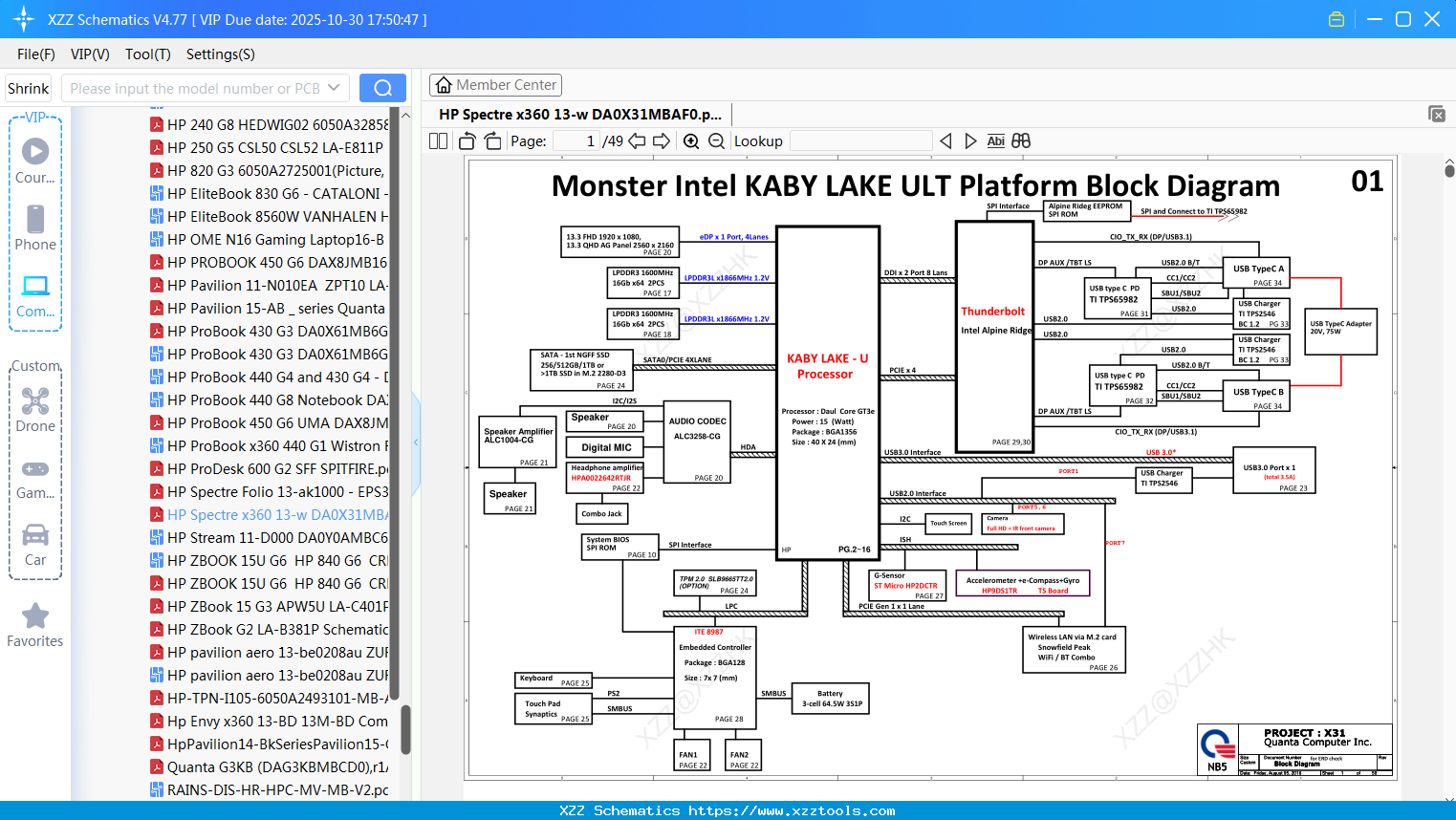
Task: Zoom in on the schematic
Action: (691, 140)
